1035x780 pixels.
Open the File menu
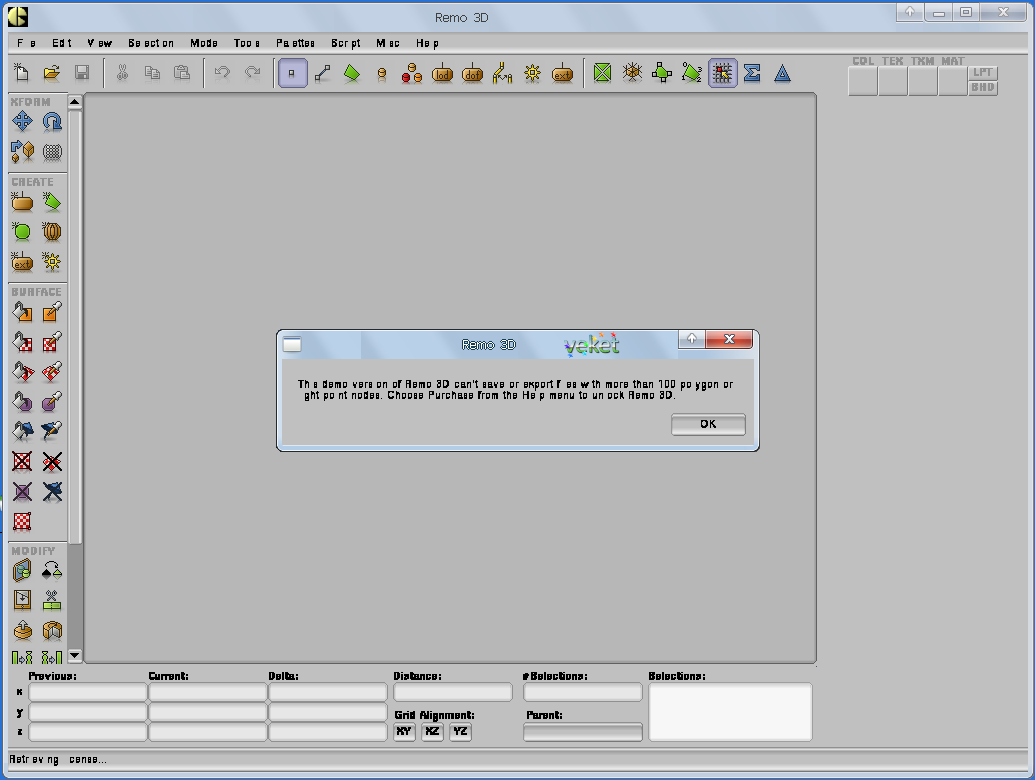click(x=26, y=43)
